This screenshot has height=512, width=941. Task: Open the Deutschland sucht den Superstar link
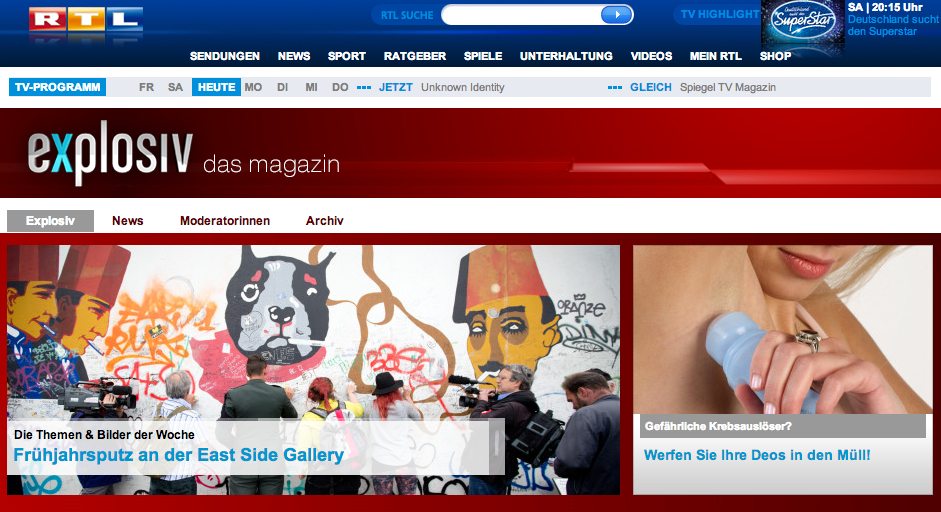893,25
